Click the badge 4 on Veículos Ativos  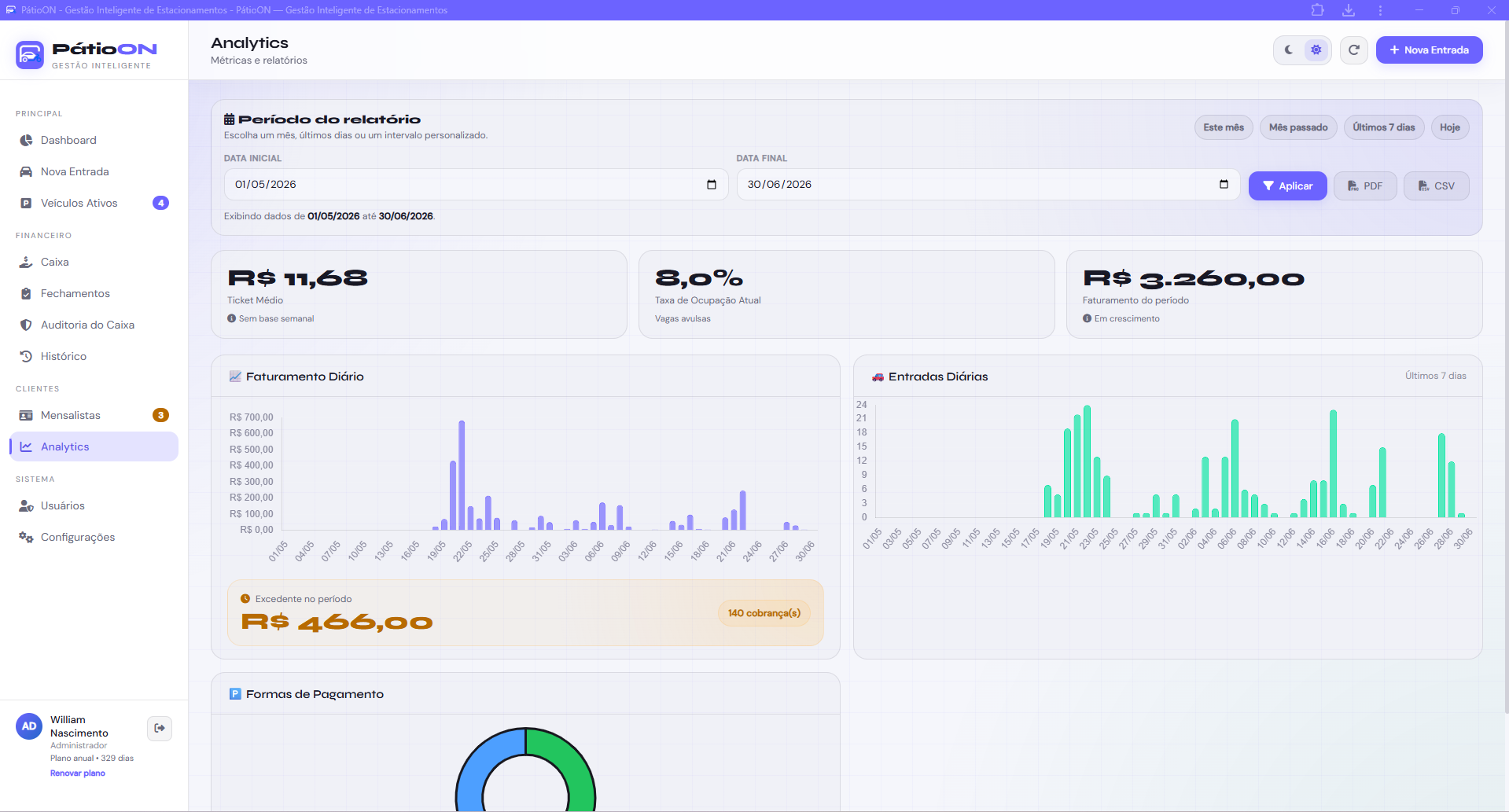pos(160,203)
